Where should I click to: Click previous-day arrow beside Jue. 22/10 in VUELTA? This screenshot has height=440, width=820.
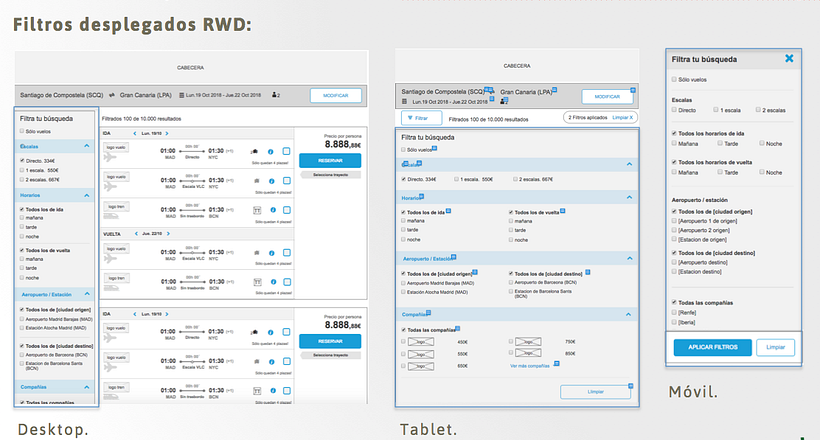tap(136, 234)
